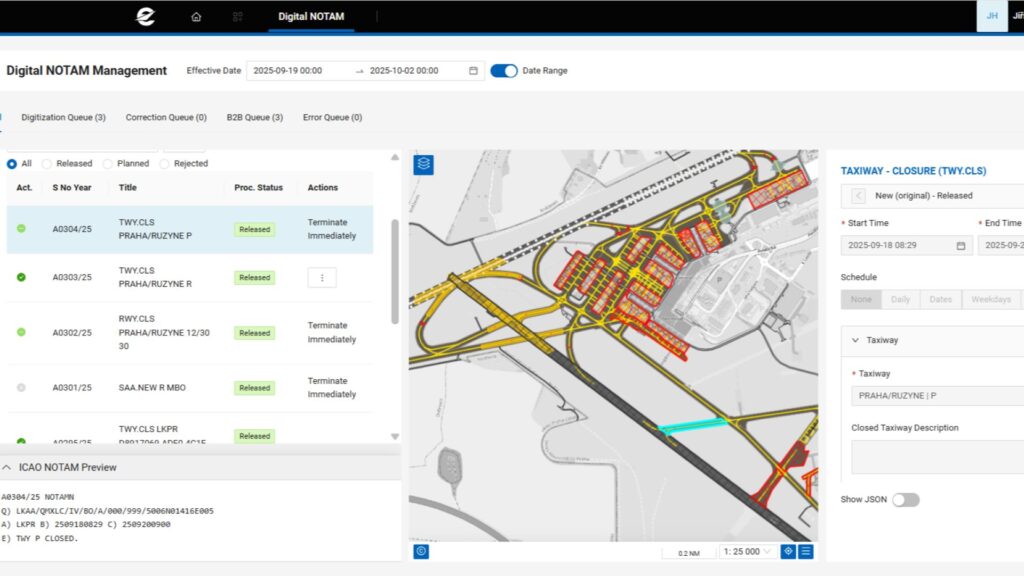The image size is (1024, 576).
Task: Switch to the Digitization Queue tab
Action: coord(63,117)
